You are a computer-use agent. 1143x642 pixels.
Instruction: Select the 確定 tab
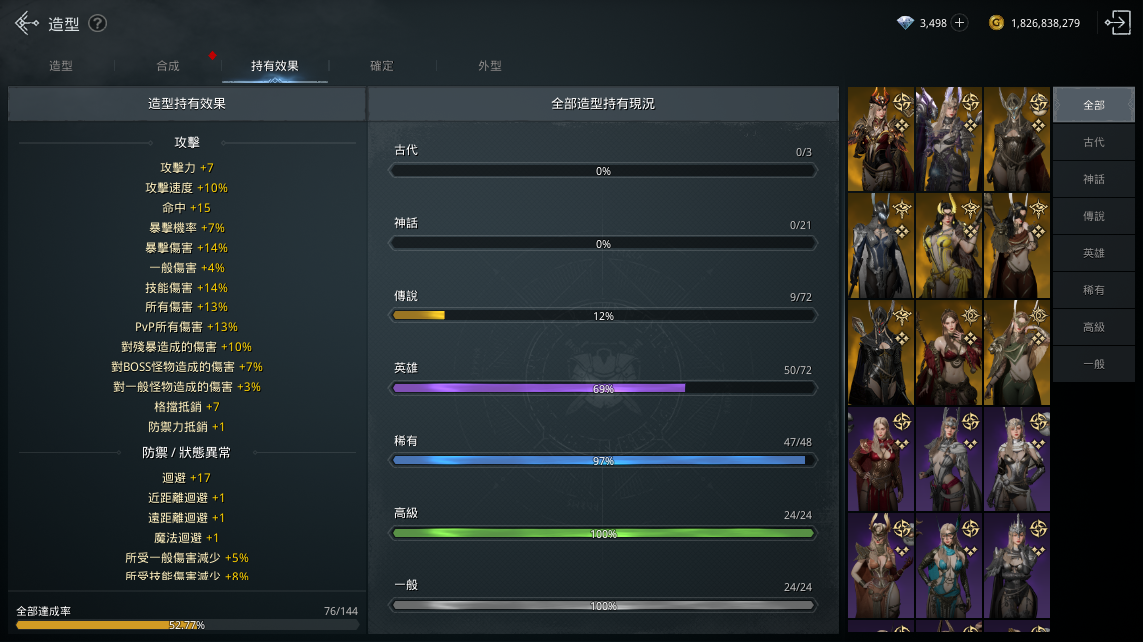[x=381, y=66]
